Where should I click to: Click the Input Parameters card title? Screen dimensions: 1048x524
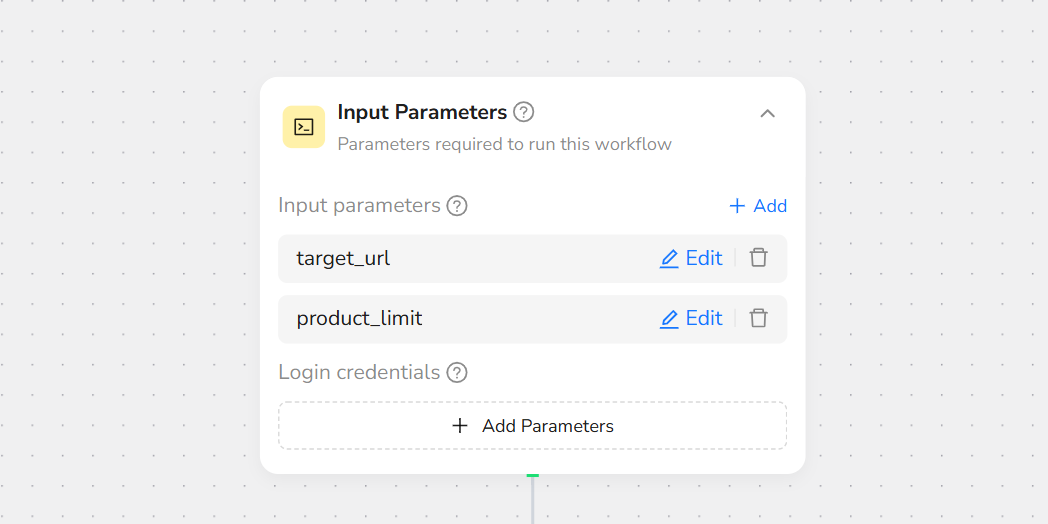pos(422,112)
